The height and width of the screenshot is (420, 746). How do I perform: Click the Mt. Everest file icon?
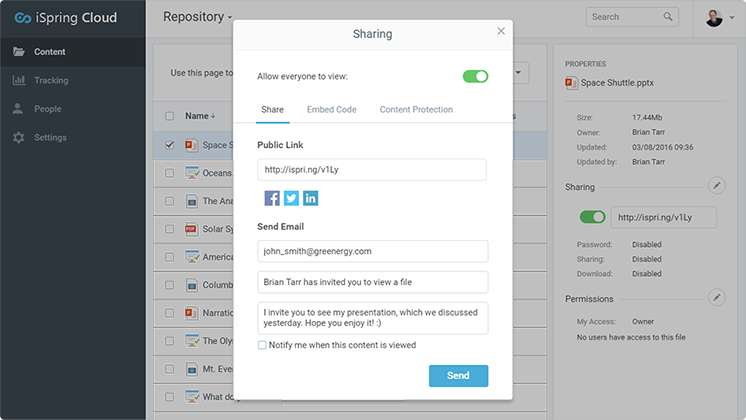[x=191, y=369]
